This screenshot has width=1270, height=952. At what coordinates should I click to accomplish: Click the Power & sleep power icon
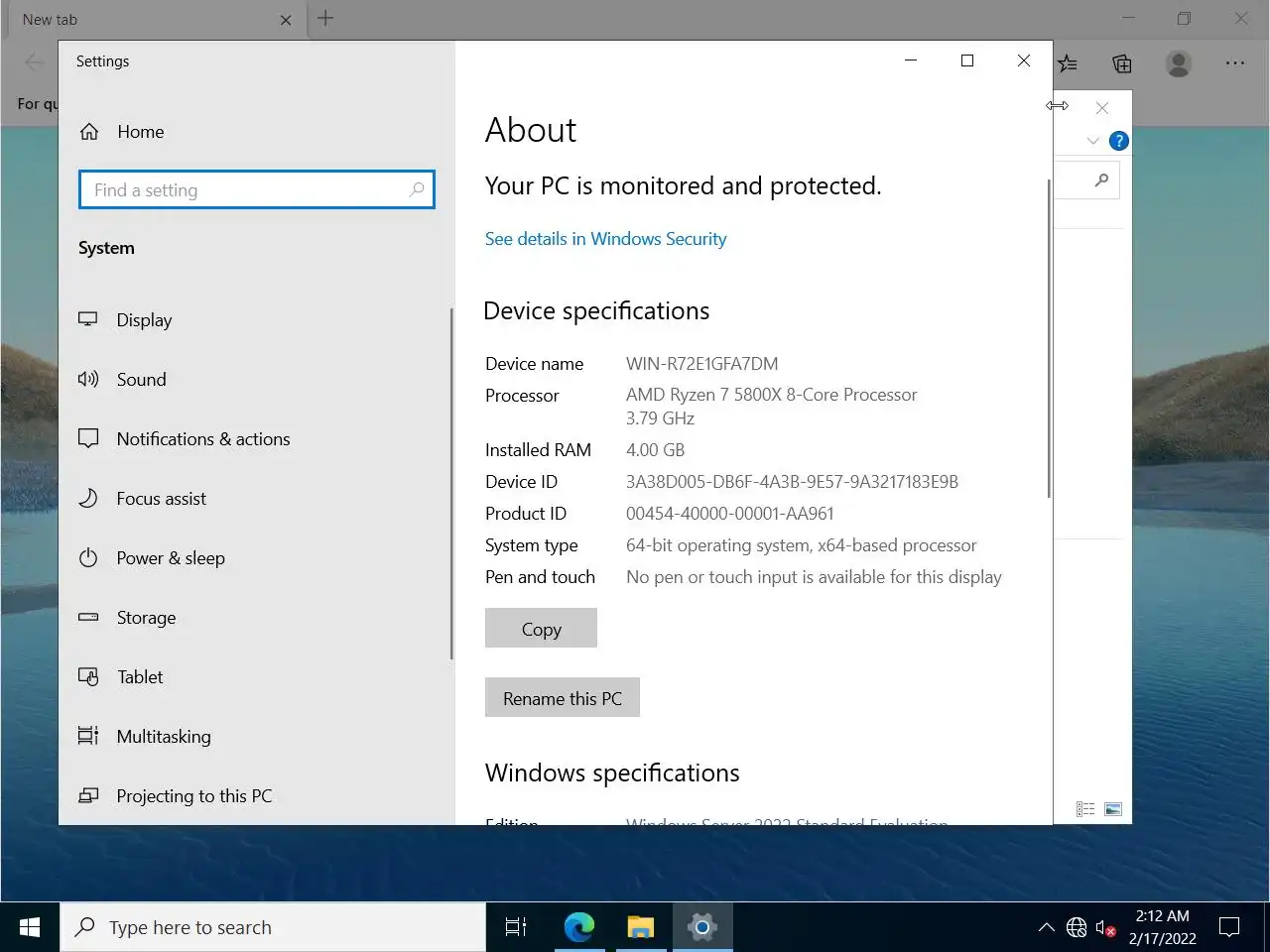[88, 557]
